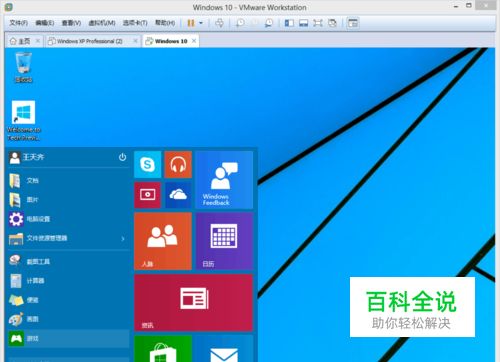Show or hide the library sidebar icon
This screenshot has height=362, width=500.
point(289,23)
